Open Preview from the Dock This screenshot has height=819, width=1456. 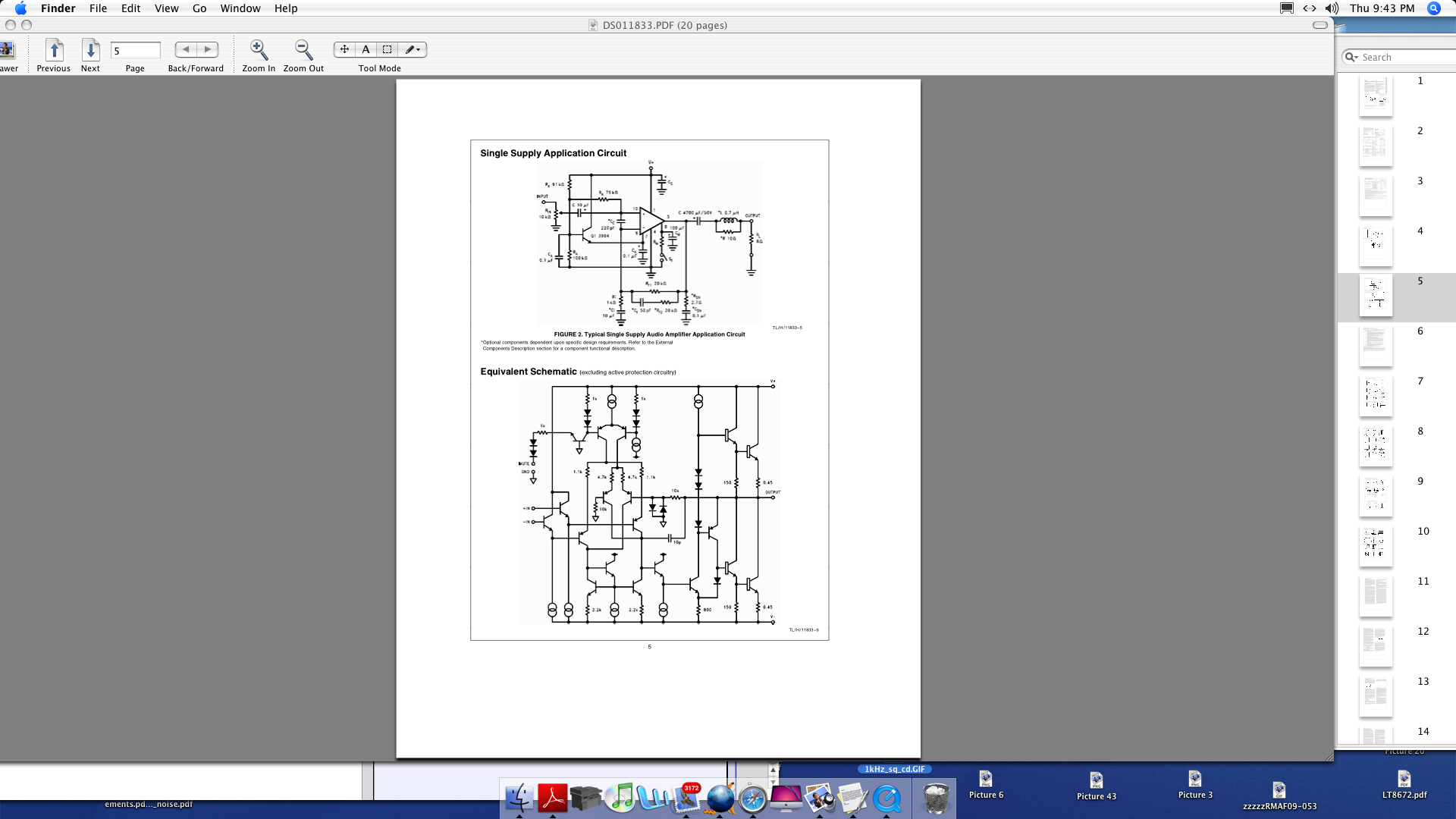[820, 799]
